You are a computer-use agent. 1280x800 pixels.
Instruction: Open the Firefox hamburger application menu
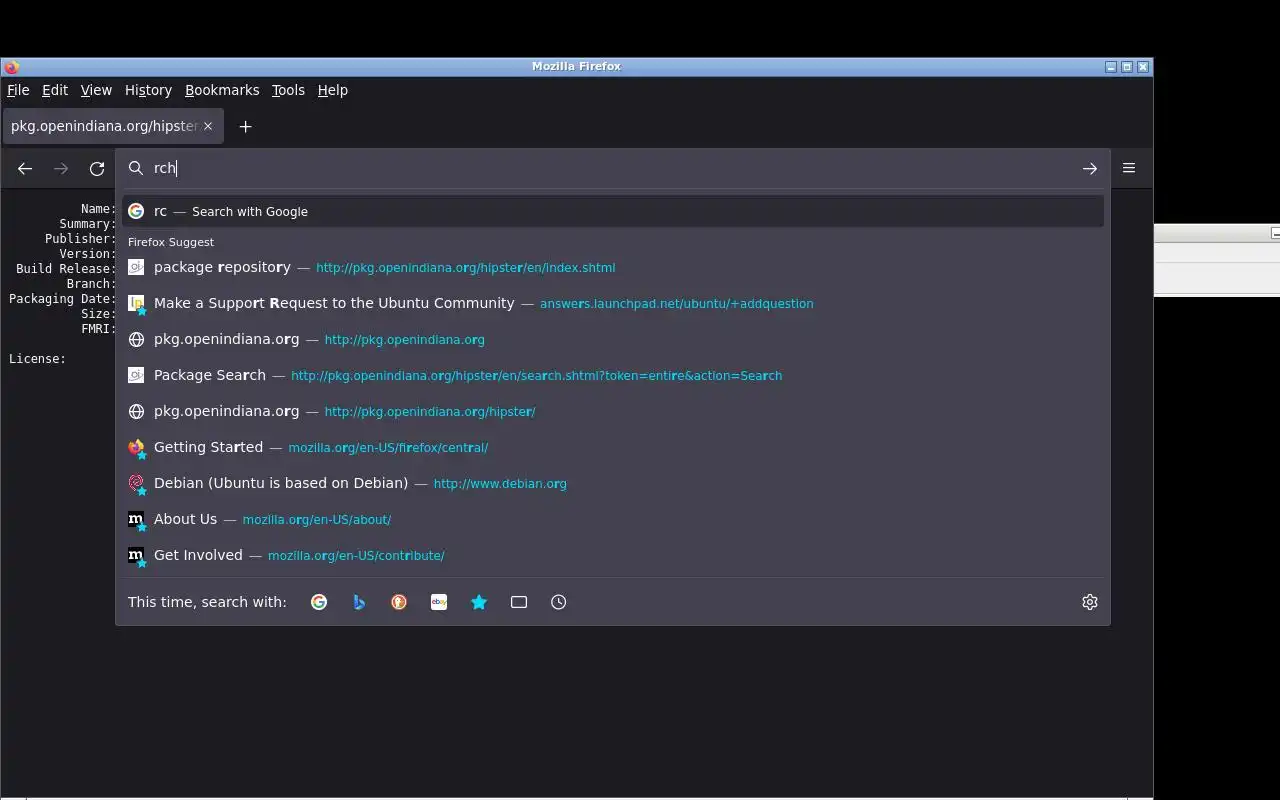click(1129, 168)
